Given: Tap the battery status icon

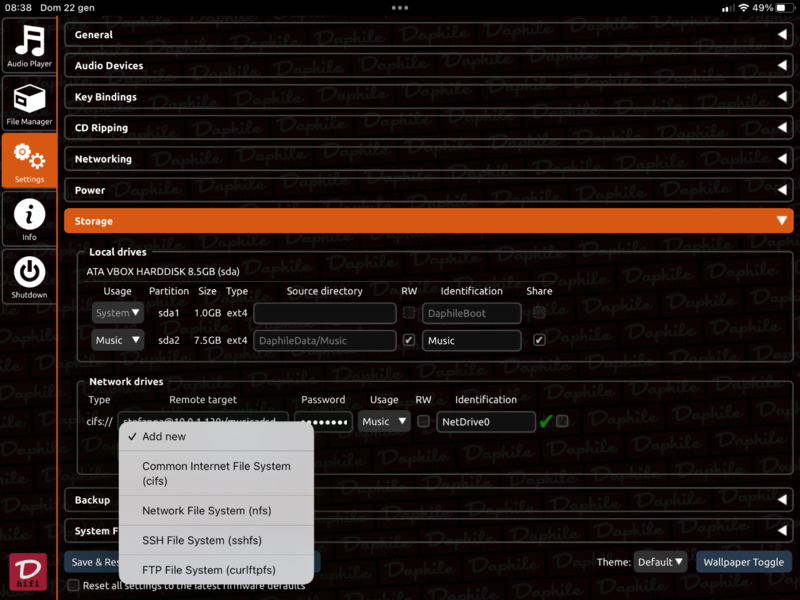Looking at the screenshot, I should (x=778, y=7).
